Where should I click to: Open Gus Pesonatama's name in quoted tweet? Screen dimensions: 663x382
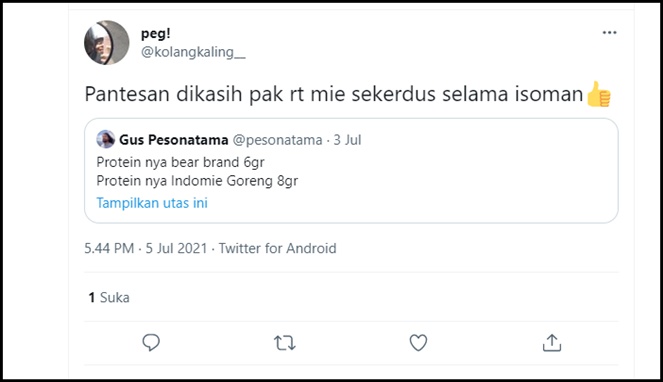(174, 140)
